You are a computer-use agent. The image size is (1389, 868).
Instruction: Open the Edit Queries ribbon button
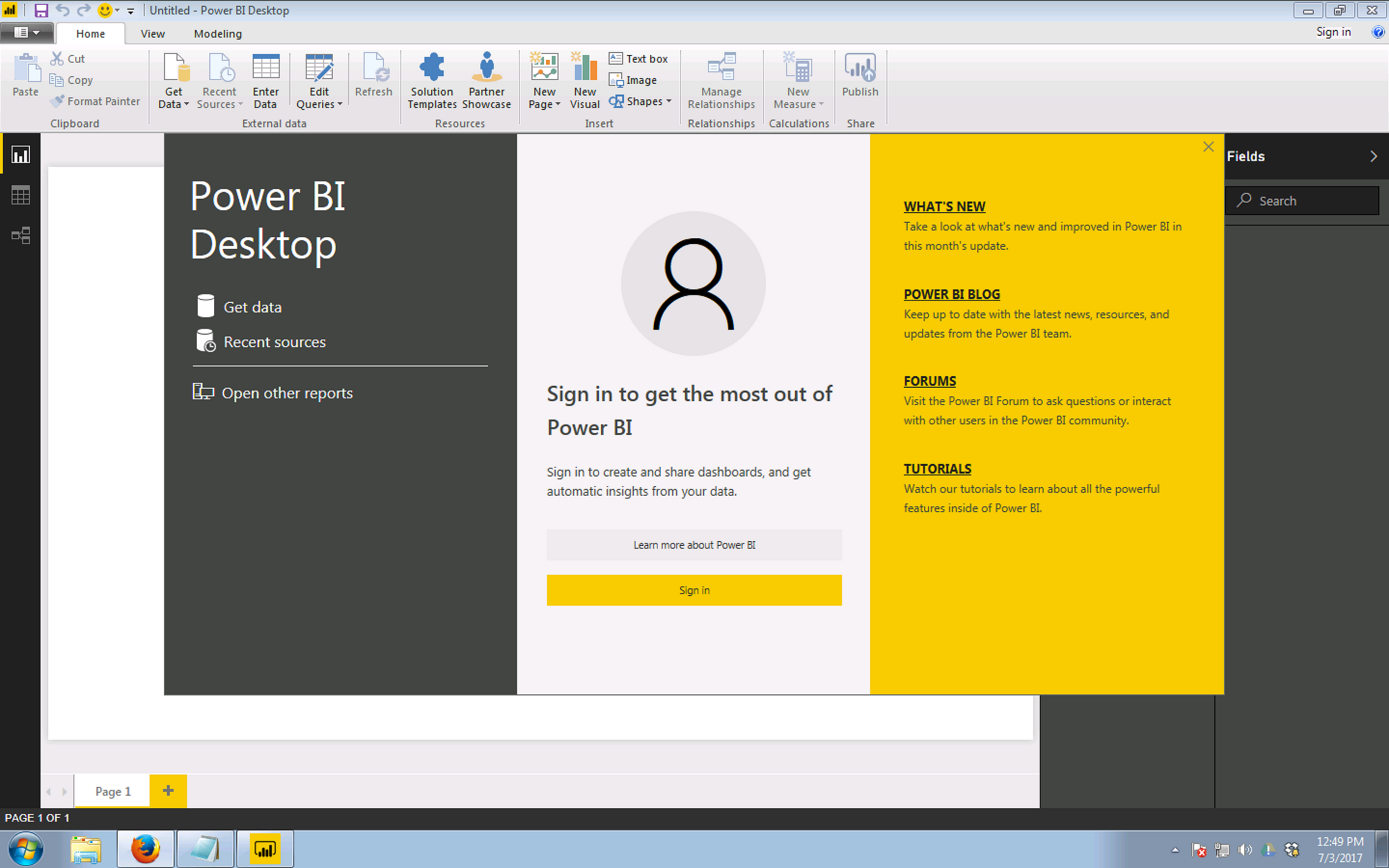pyautogui.click(x=319, y=80)
